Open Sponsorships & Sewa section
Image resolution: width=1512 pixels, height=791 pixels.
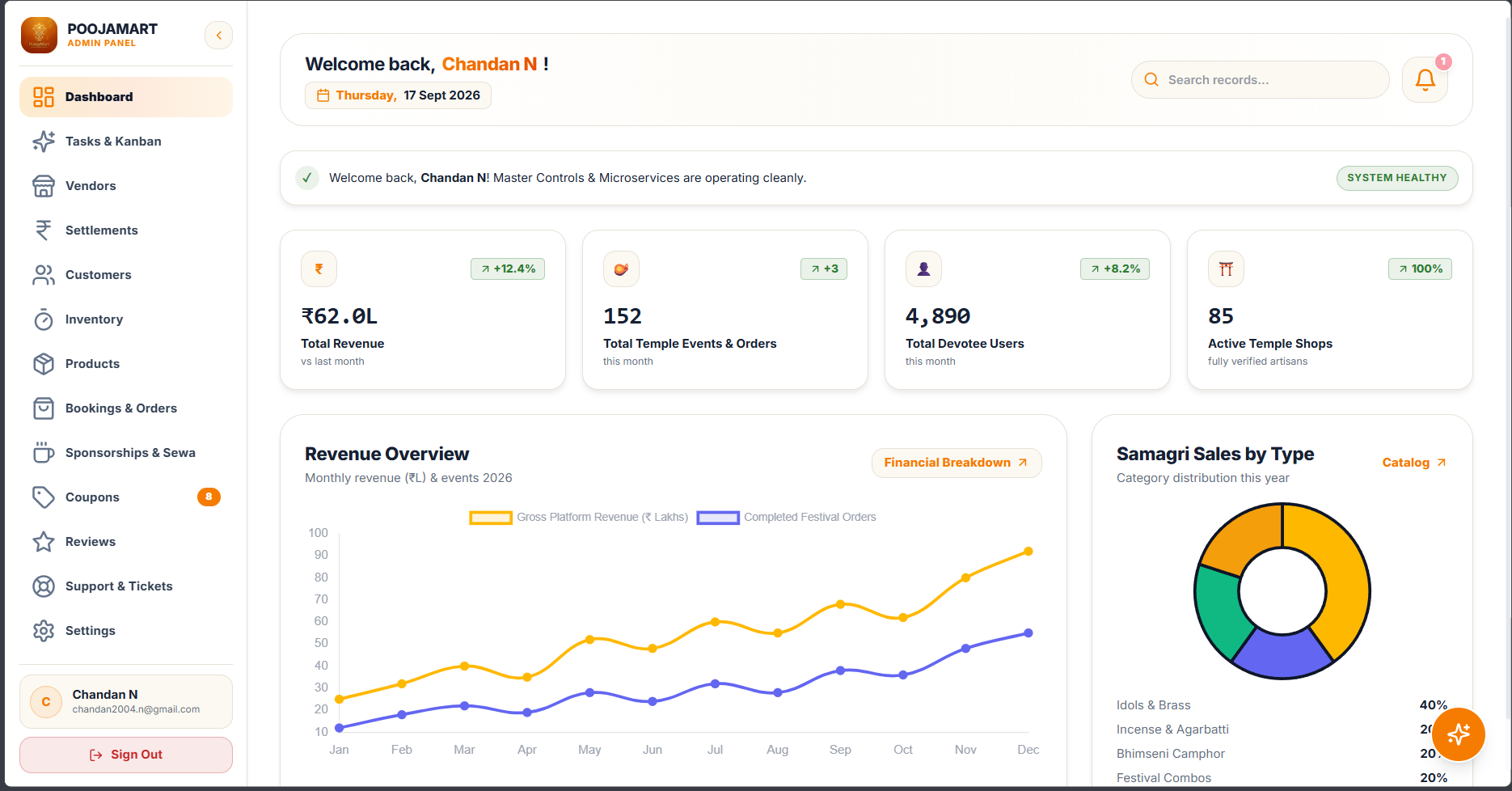[x=126, y=453]
